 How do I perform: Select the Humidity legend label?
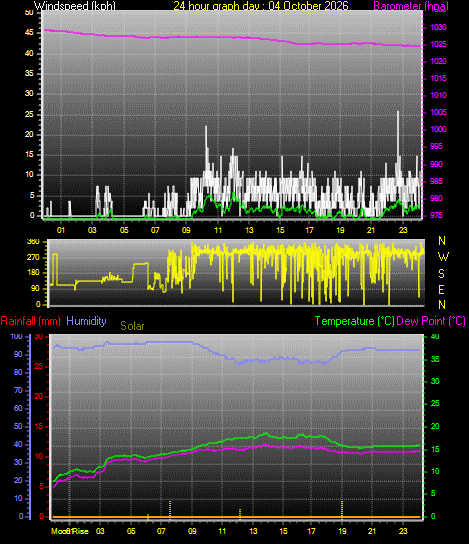(x=86, y=321)
